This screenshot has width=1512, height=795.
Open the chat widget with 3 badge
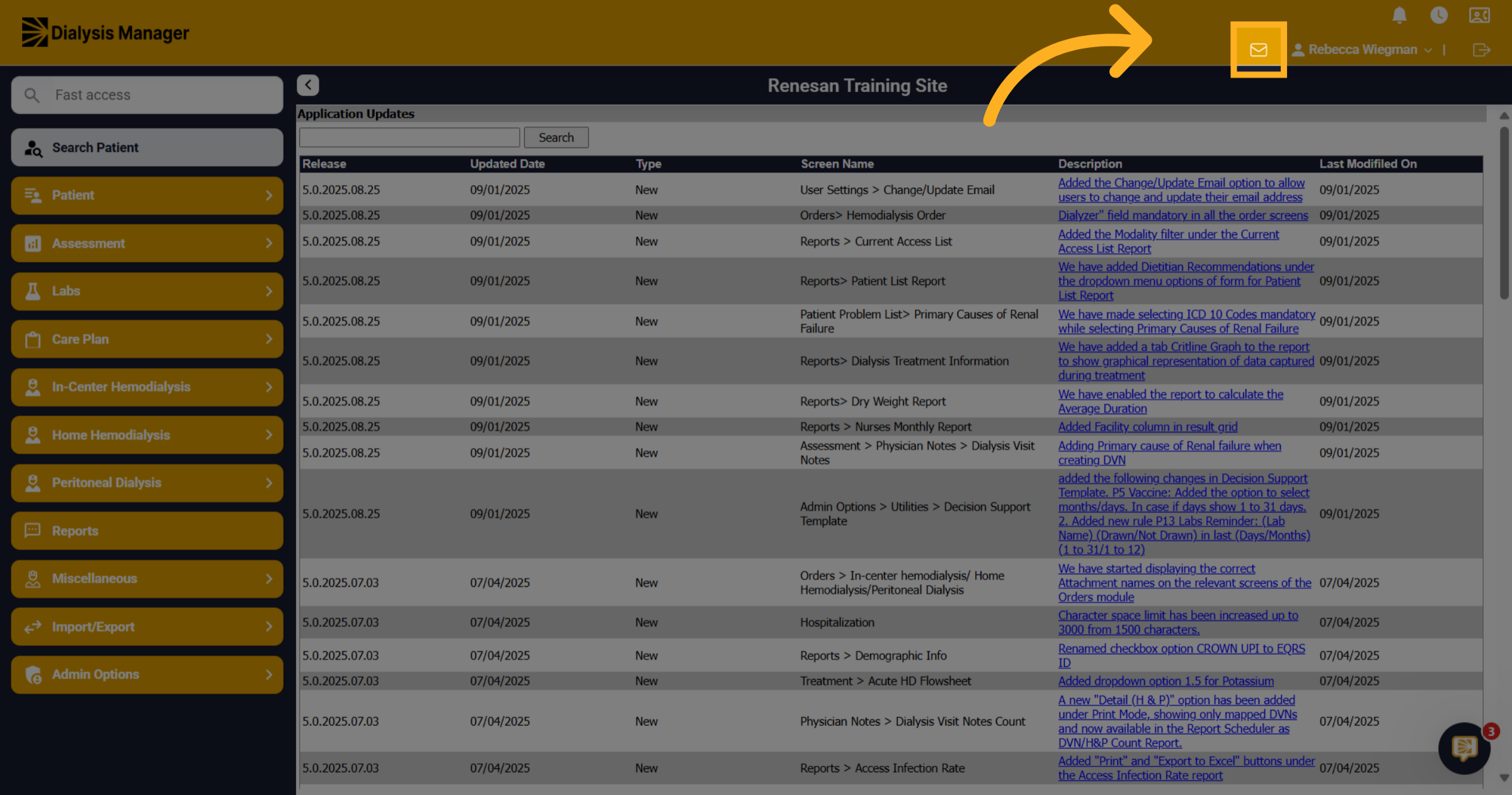pos(1465,748)
